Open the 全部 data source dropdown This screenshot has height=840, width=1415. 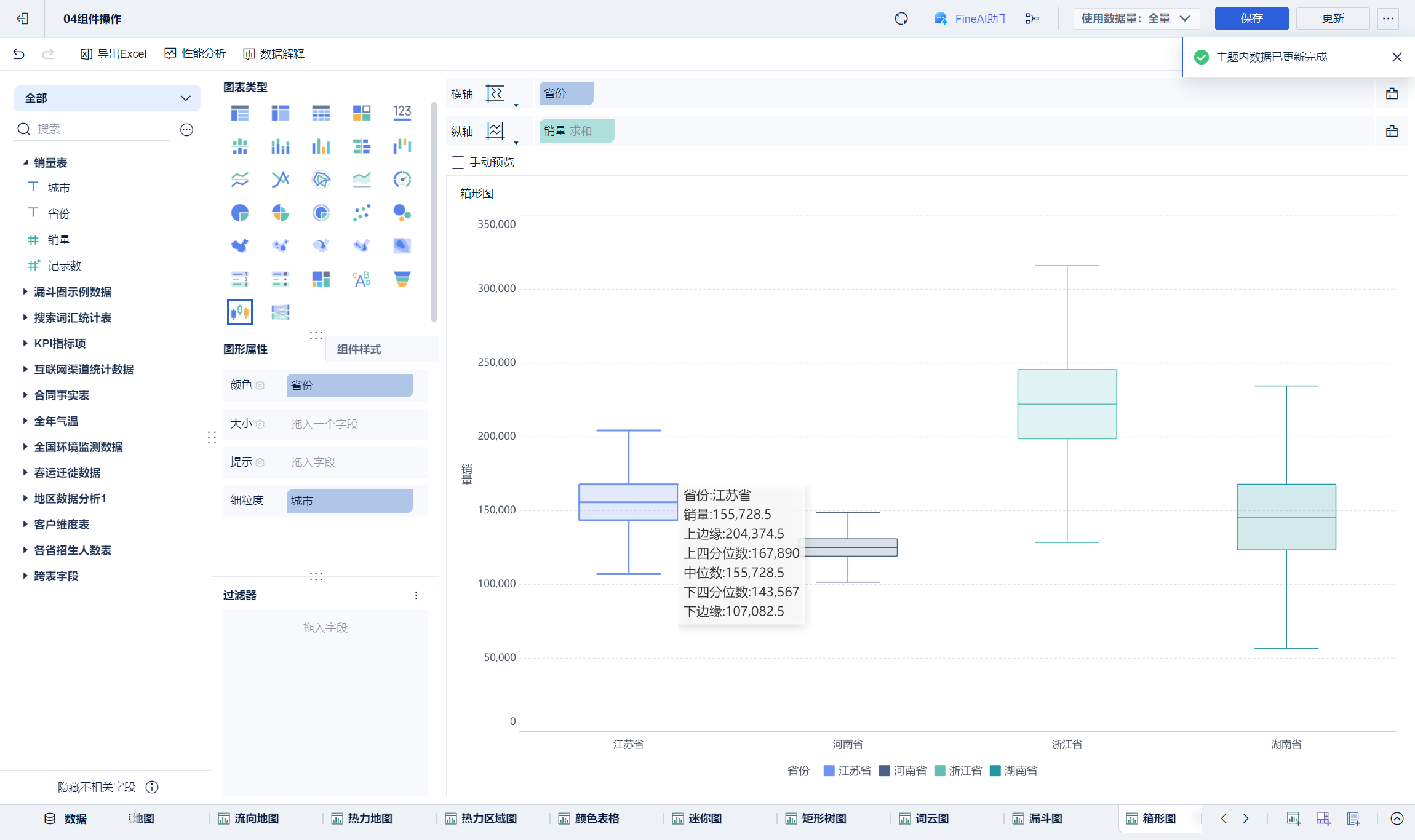pos(107,98)
